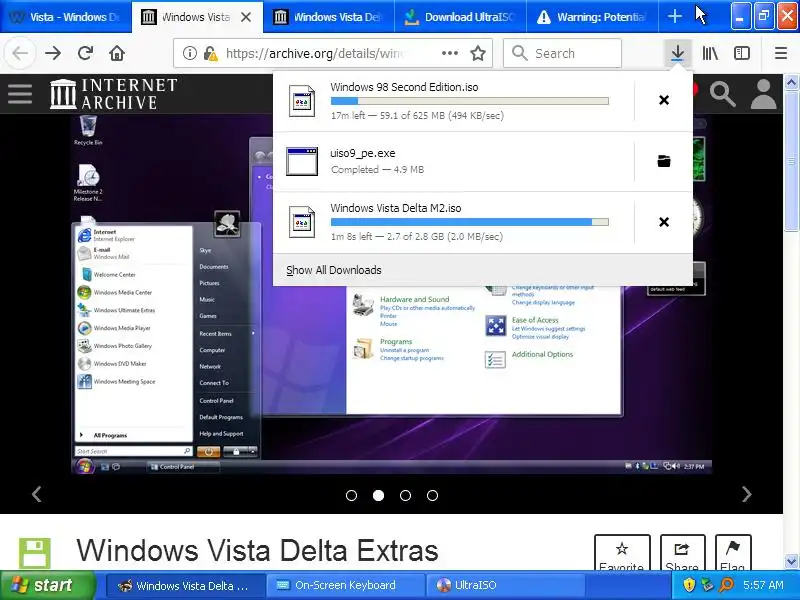This screenshot has width=800, height=600.
Task: Click the magnifier icon in the system tray
Action: 726,585
